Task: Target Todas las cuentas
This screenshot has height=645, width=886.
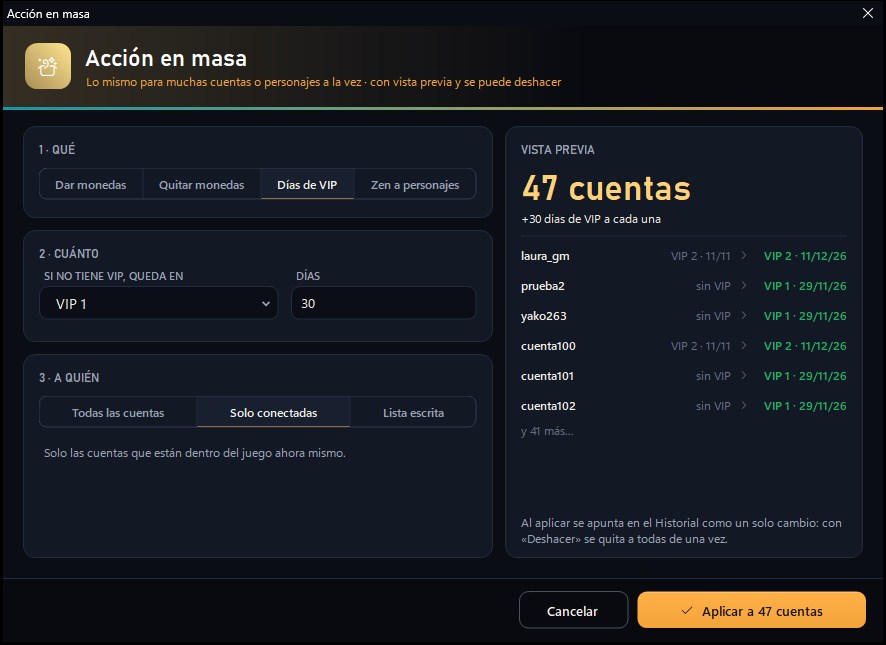Action: point(118,413)
